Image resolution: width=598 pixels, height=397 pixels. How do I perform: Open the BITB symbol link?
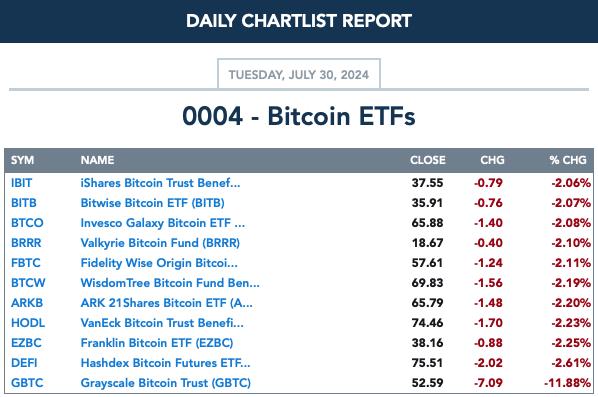click(x=24, y=203)
